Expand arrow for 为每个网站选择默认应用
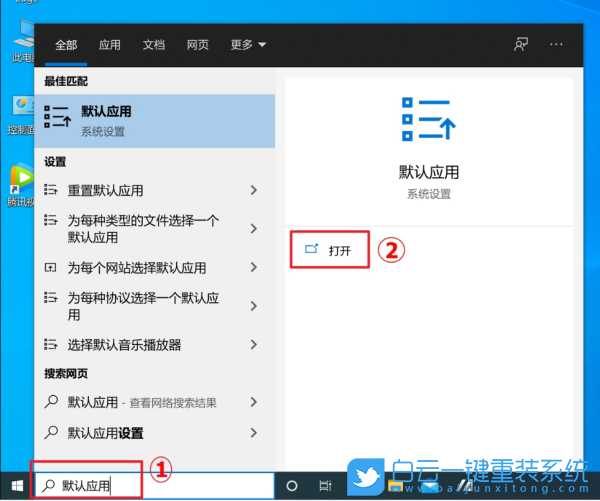Image resolution: width=600 pixels, height=501 pixels. pos(253,267)
